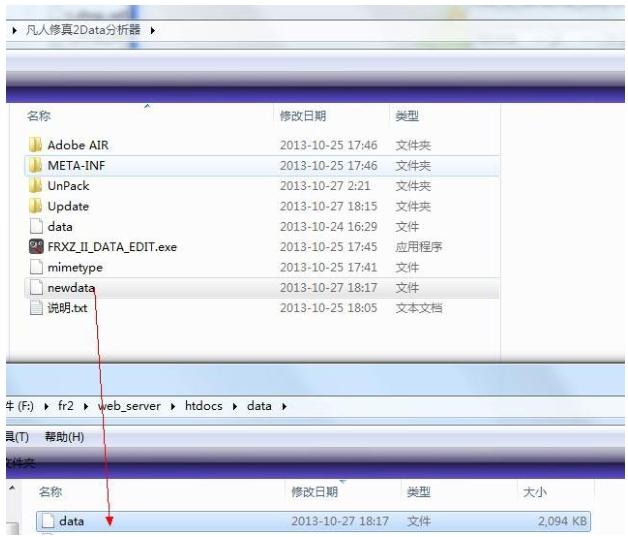628x537 pixels.
Task: Select the UnPack folder name
Action: (x=68, y=186)
